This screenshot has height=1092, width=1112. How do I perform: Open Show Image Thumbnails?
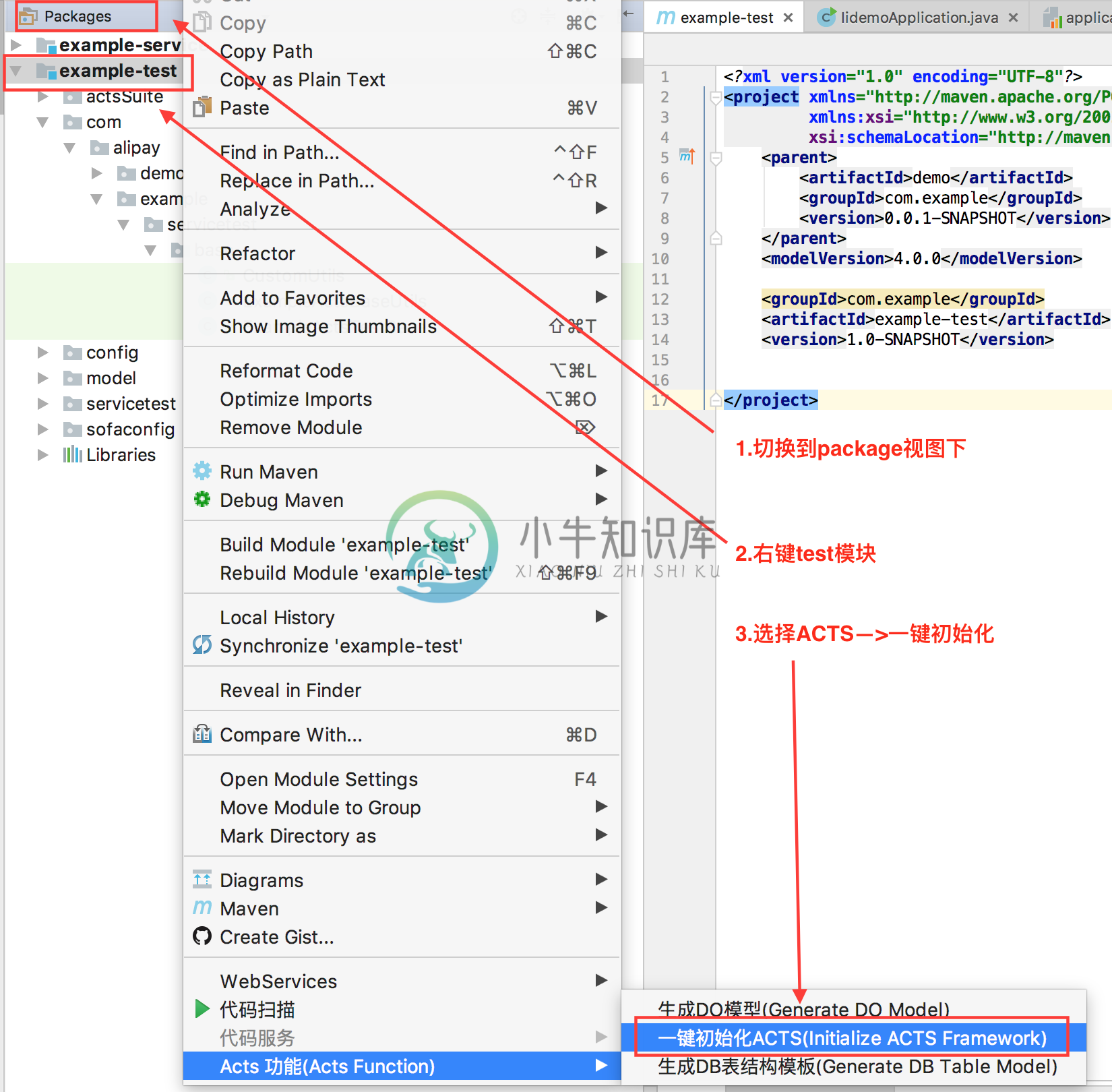click(402, 326)
